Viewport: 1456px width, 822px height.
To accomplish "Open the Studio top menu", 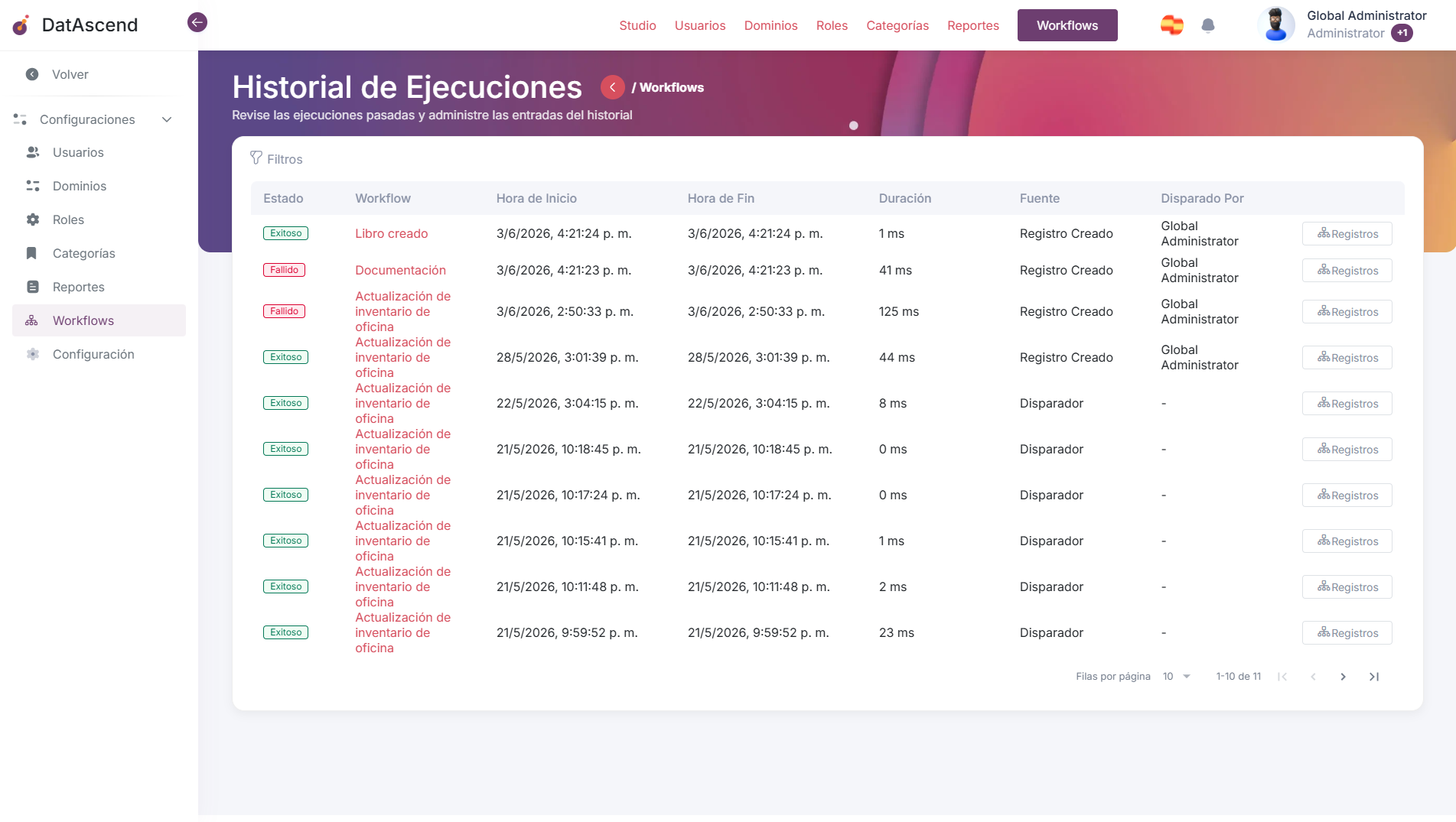I will click(x=637, y=25).
